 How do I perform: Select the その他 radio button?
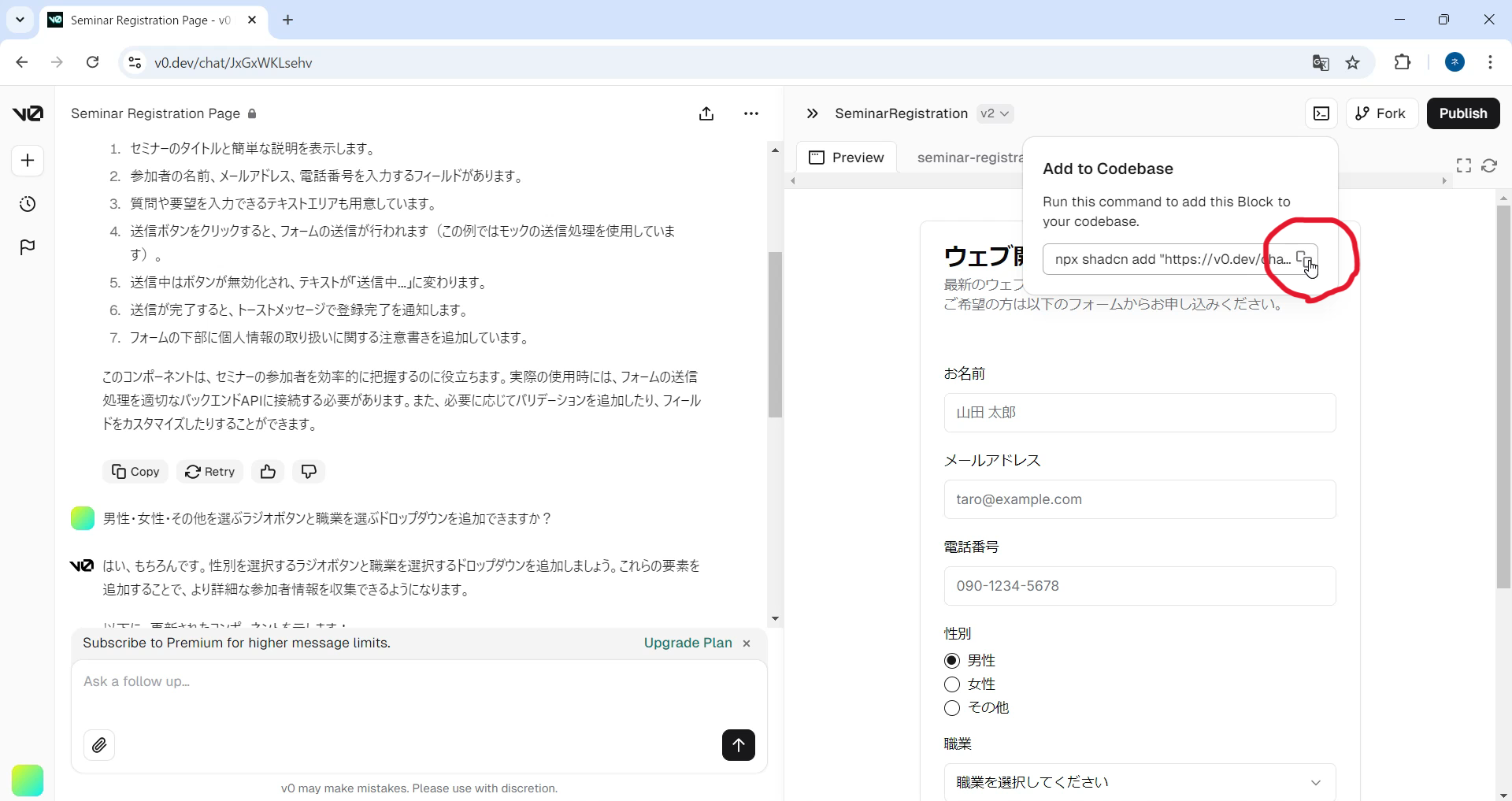(x=952, y=708)
